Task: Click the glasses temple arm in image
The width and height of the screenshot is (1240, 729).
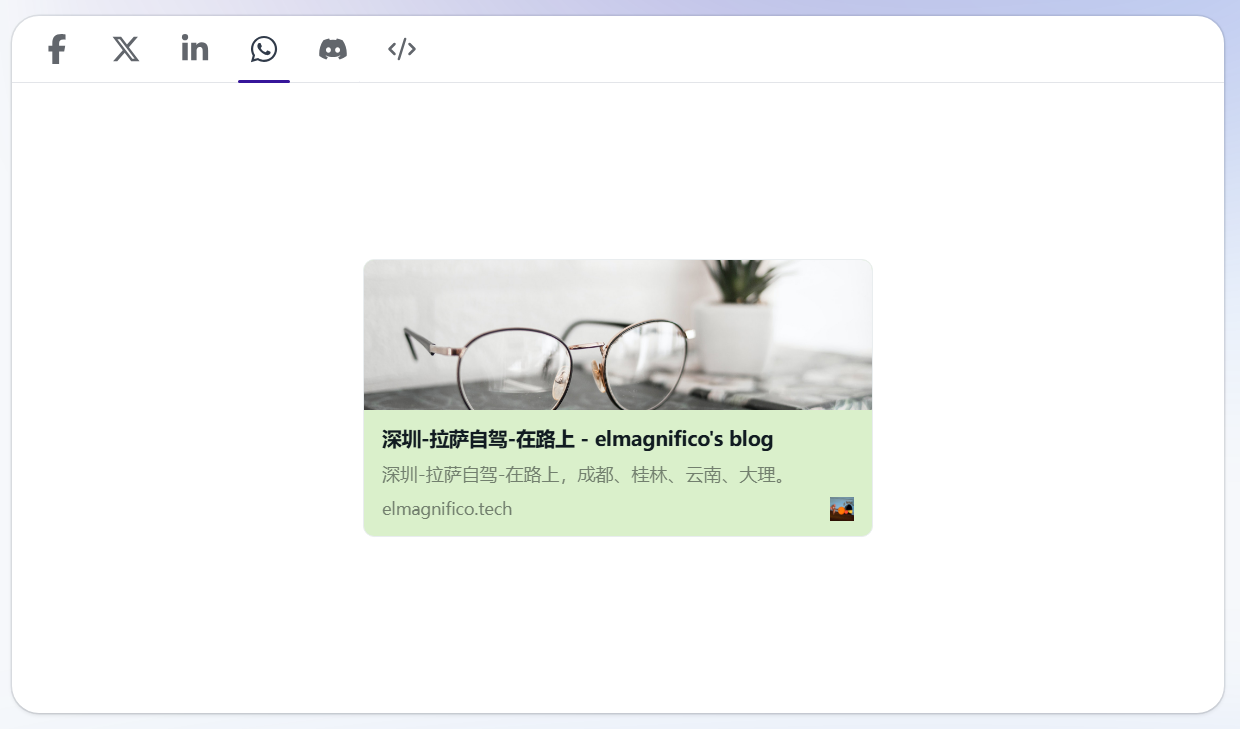Action: [x=432, y=343]
